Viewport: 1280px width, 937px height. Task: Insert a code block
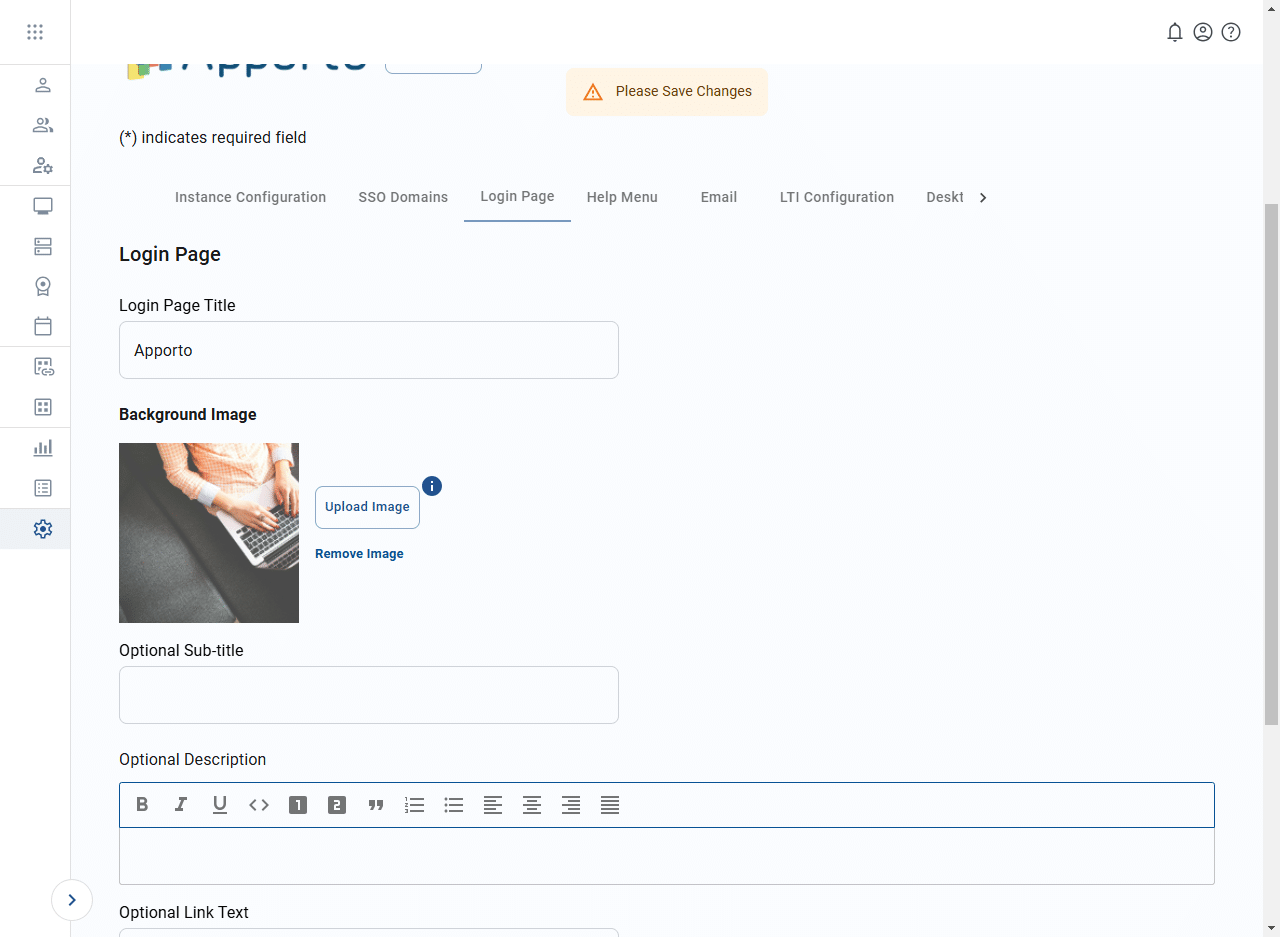click(258, 804)
